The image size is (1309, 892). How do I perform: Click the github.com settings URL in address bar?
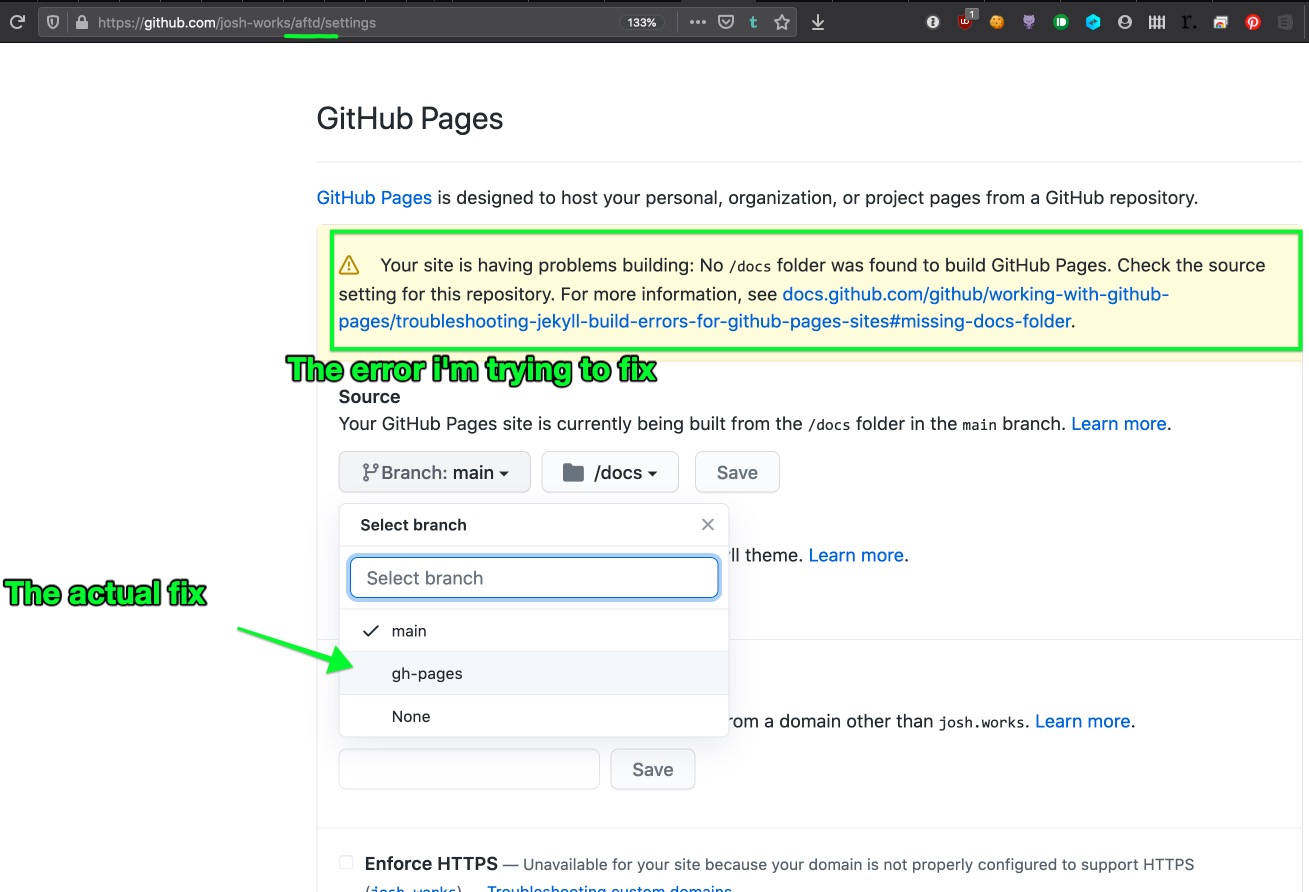coord(237,22)
